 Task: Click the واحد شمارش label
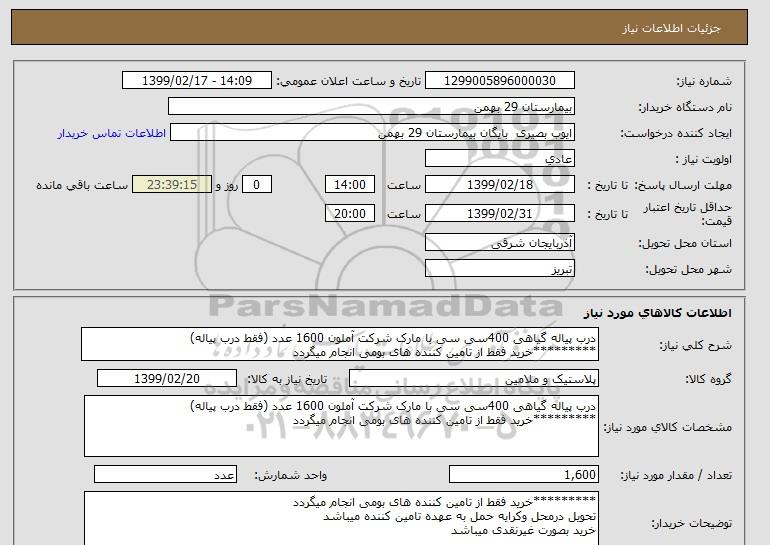[291, 475]
